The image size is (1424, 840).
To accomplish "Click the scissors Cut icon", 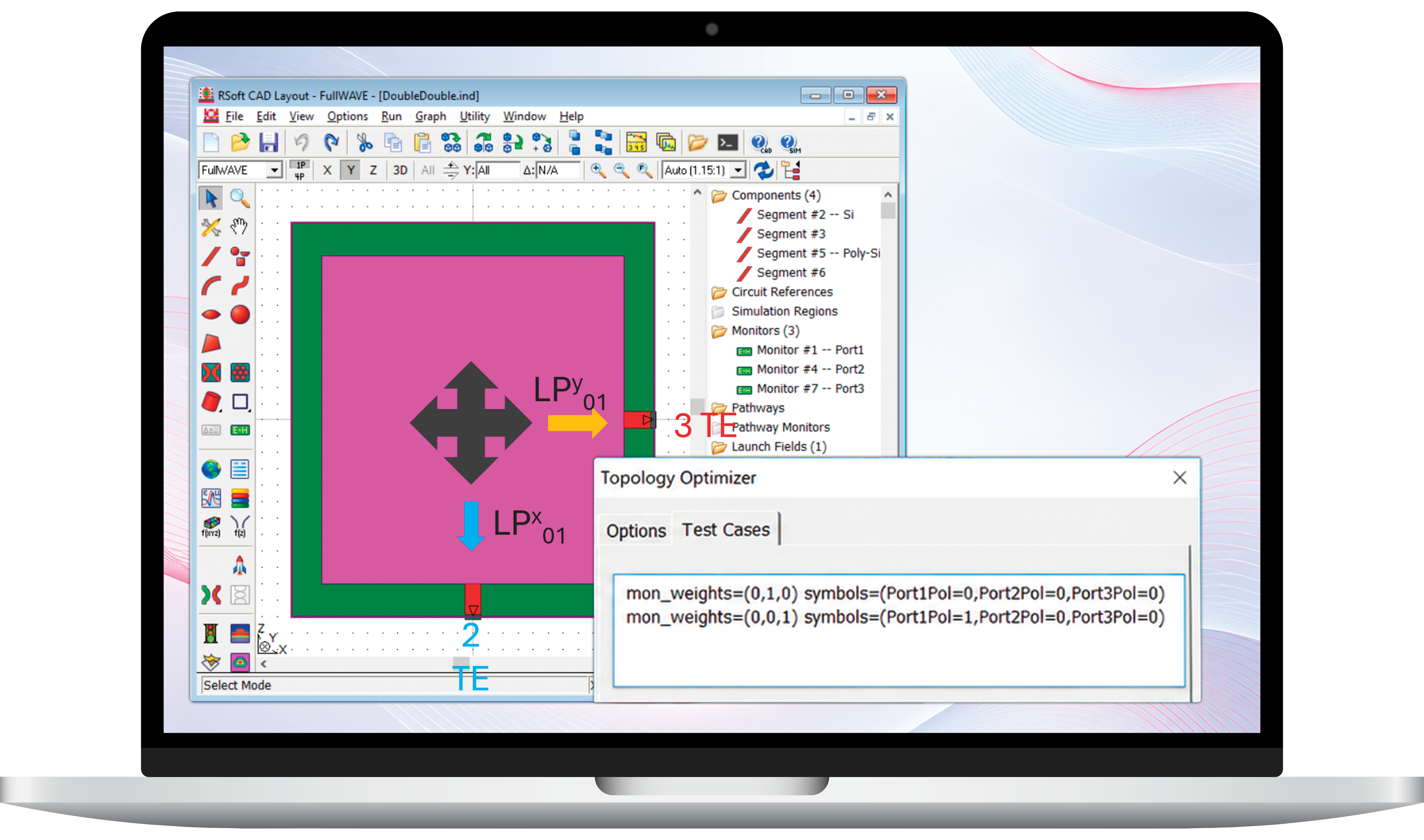I will coord(365,143).
